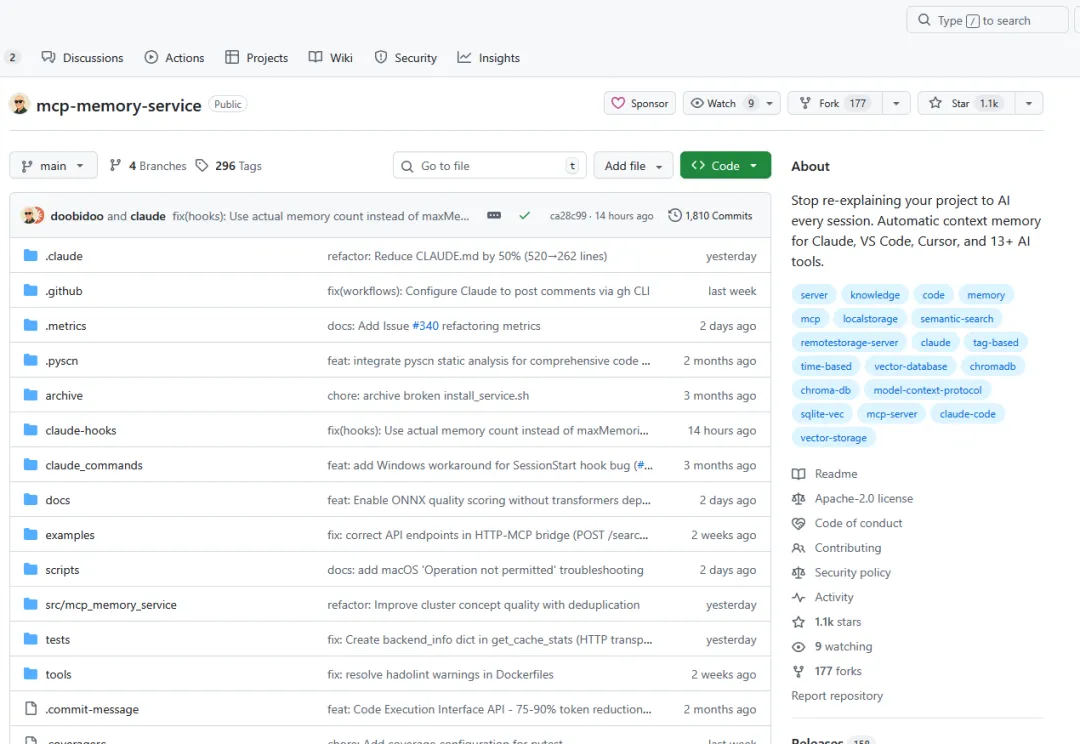The width and height of the screenshot is (1080, 744).
Task: Select the vector-database topic tag
Action: point(911,366)
